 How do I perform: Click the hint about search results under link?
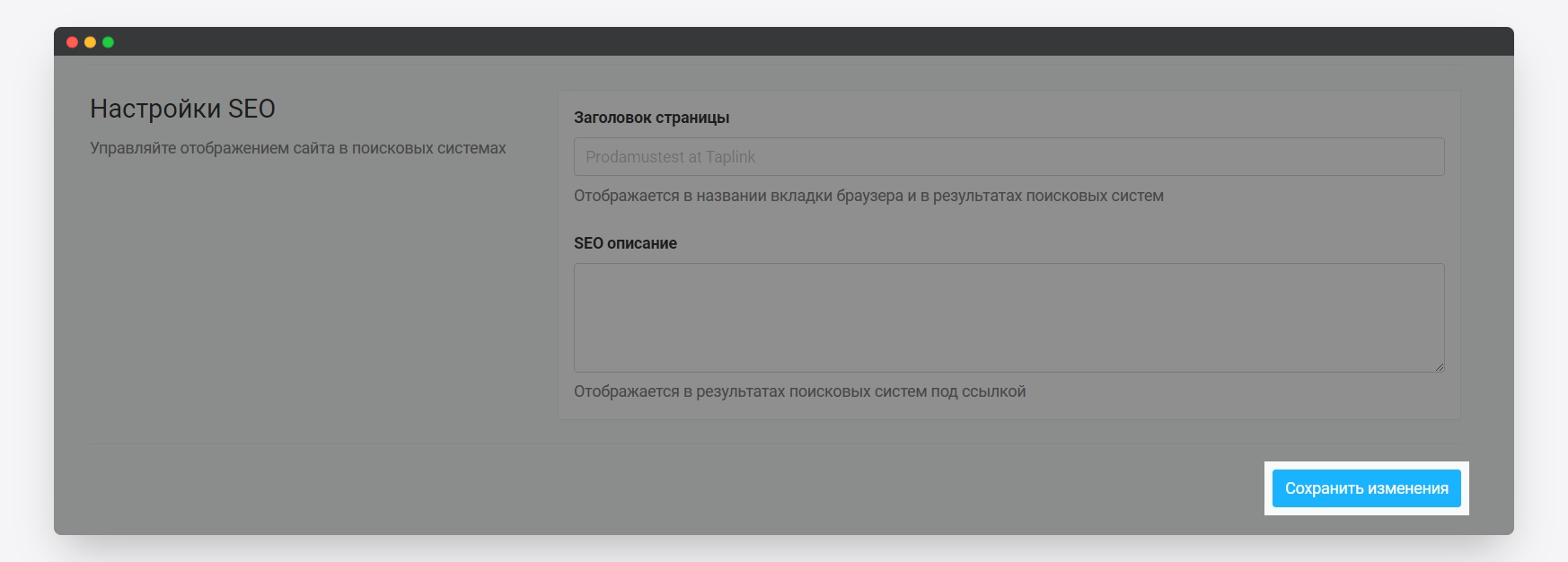pos(799,391)
